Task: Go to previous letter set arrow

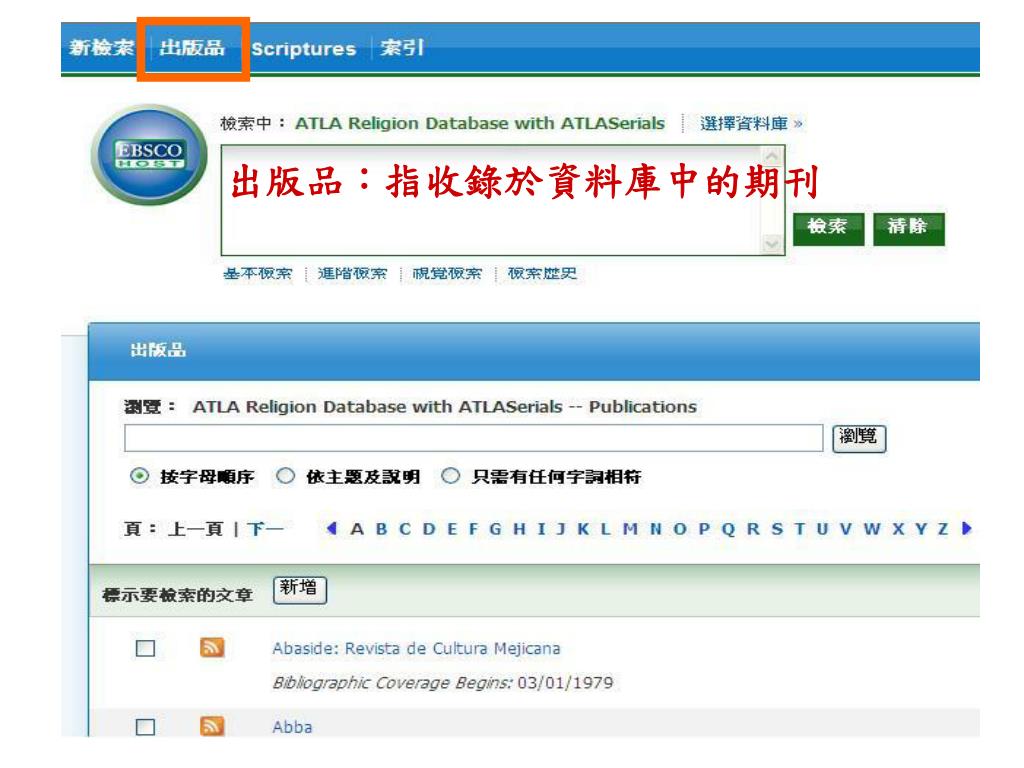Action: pos(332,528)
